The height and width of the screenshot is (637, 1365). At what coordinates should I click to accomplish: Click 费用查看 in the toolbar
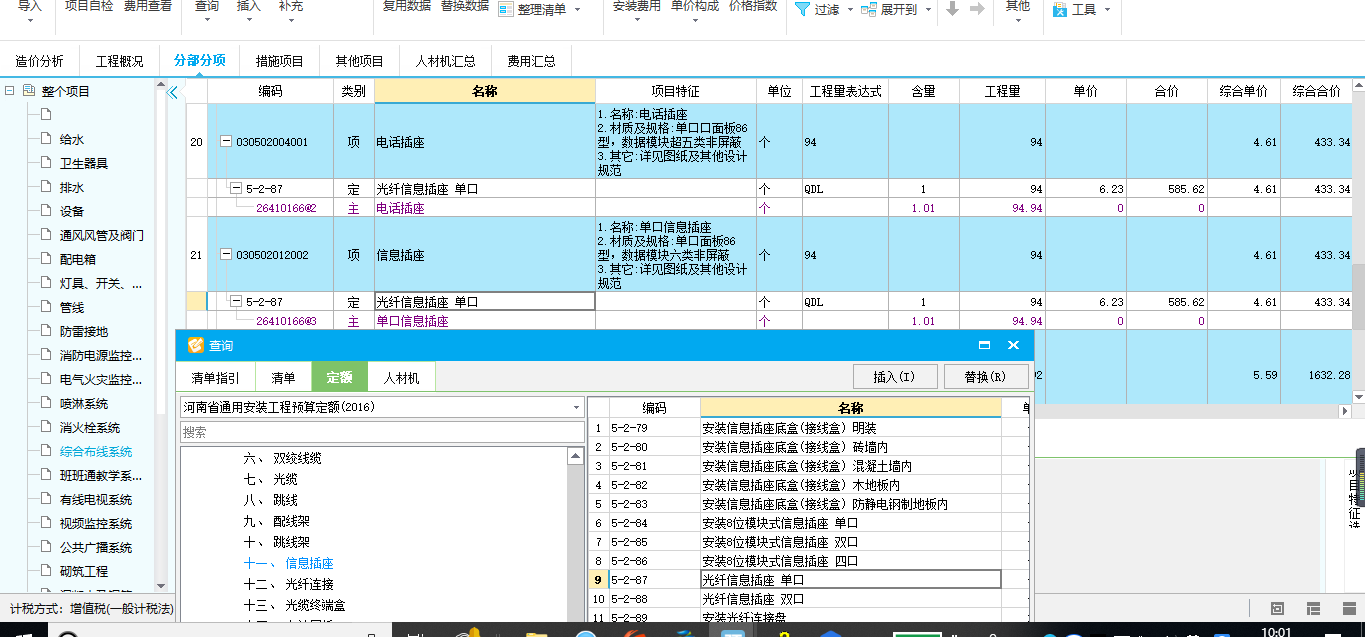click(x=147, y=7)
